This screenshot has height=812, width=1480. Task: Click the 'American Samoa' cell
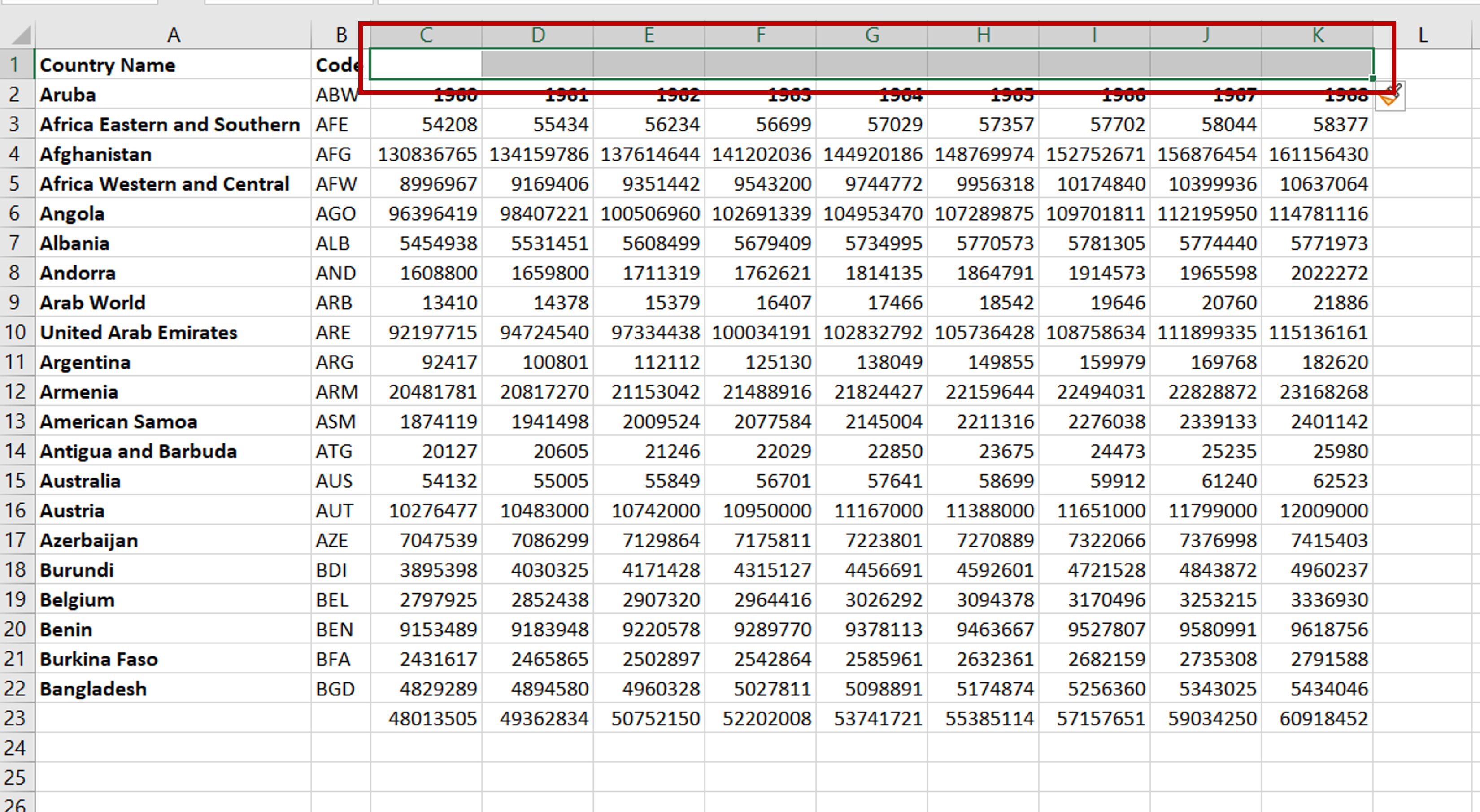tap(173, 421)
